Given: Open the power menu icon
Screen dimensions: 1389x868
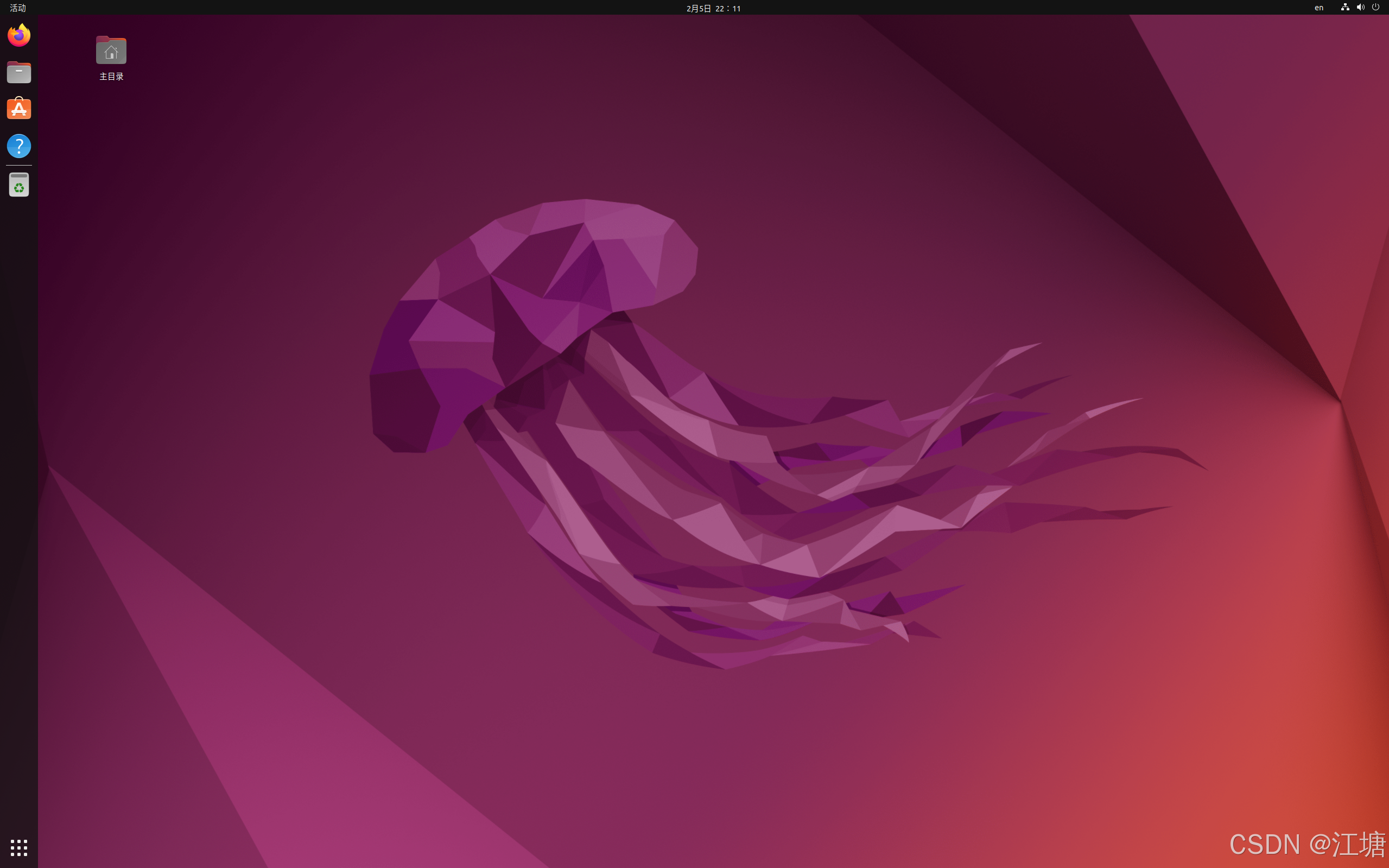Looking at the screenshot, I should click(1376, 8).
